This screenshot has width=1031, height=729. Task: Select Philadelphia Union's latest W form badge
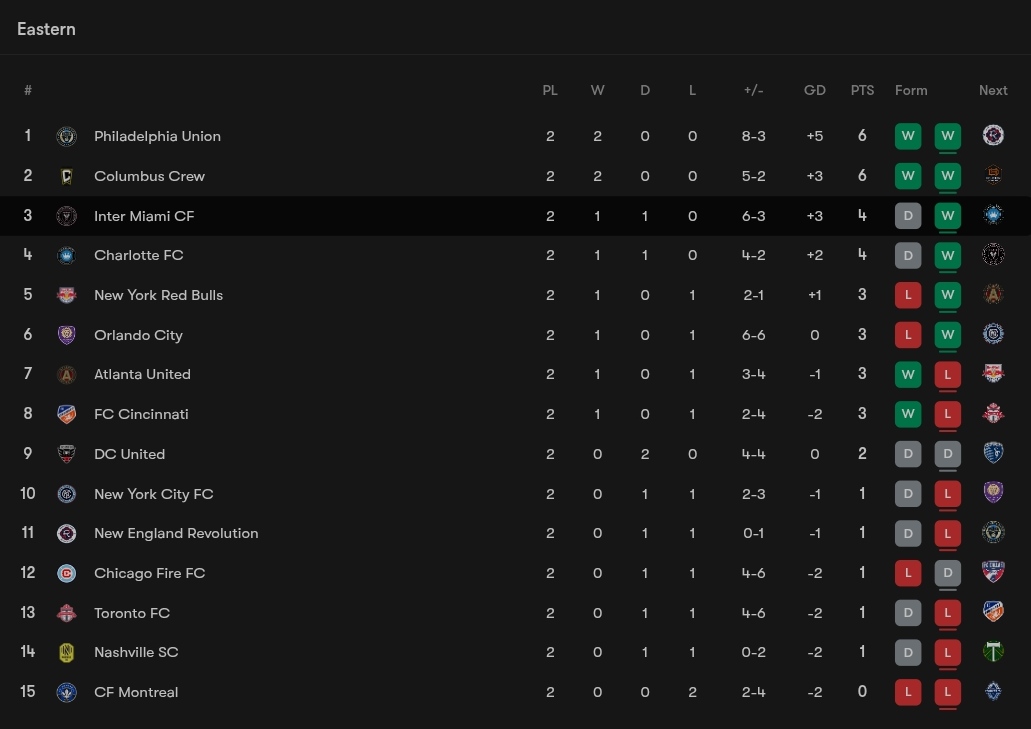947,136
